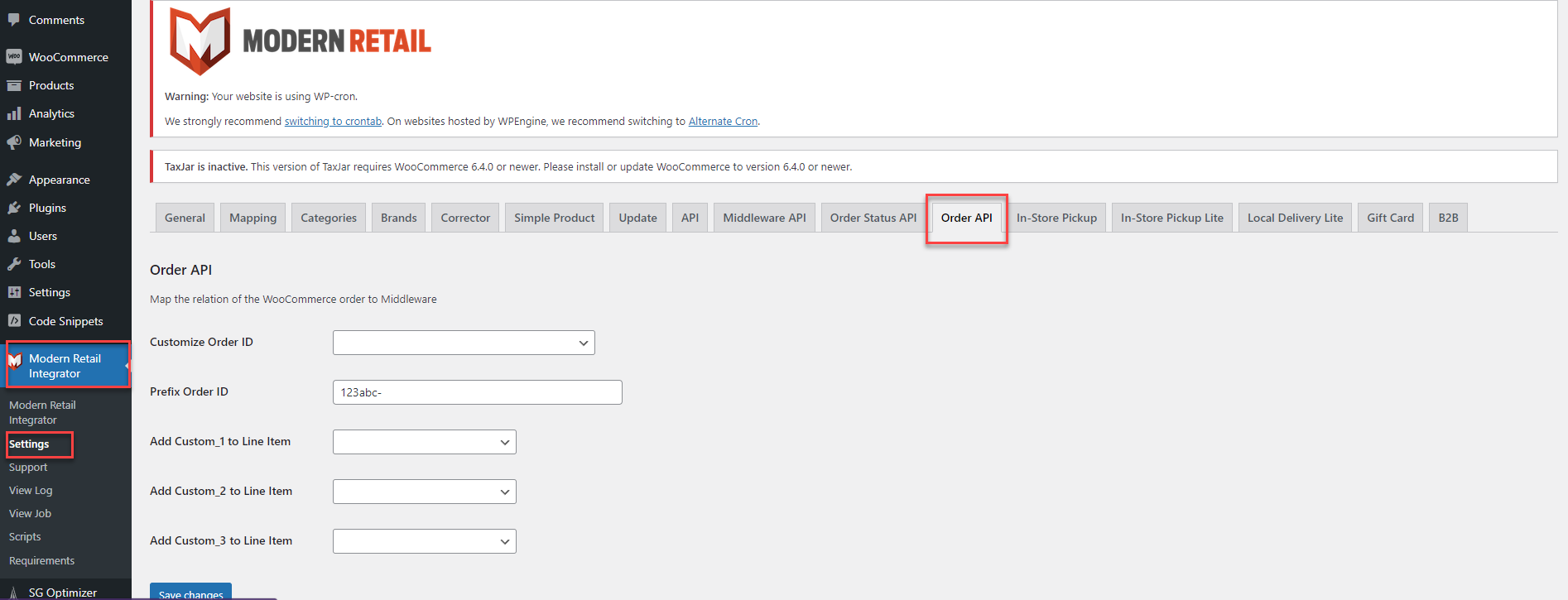Switch to the Simple Product tab

pos(555,218)
